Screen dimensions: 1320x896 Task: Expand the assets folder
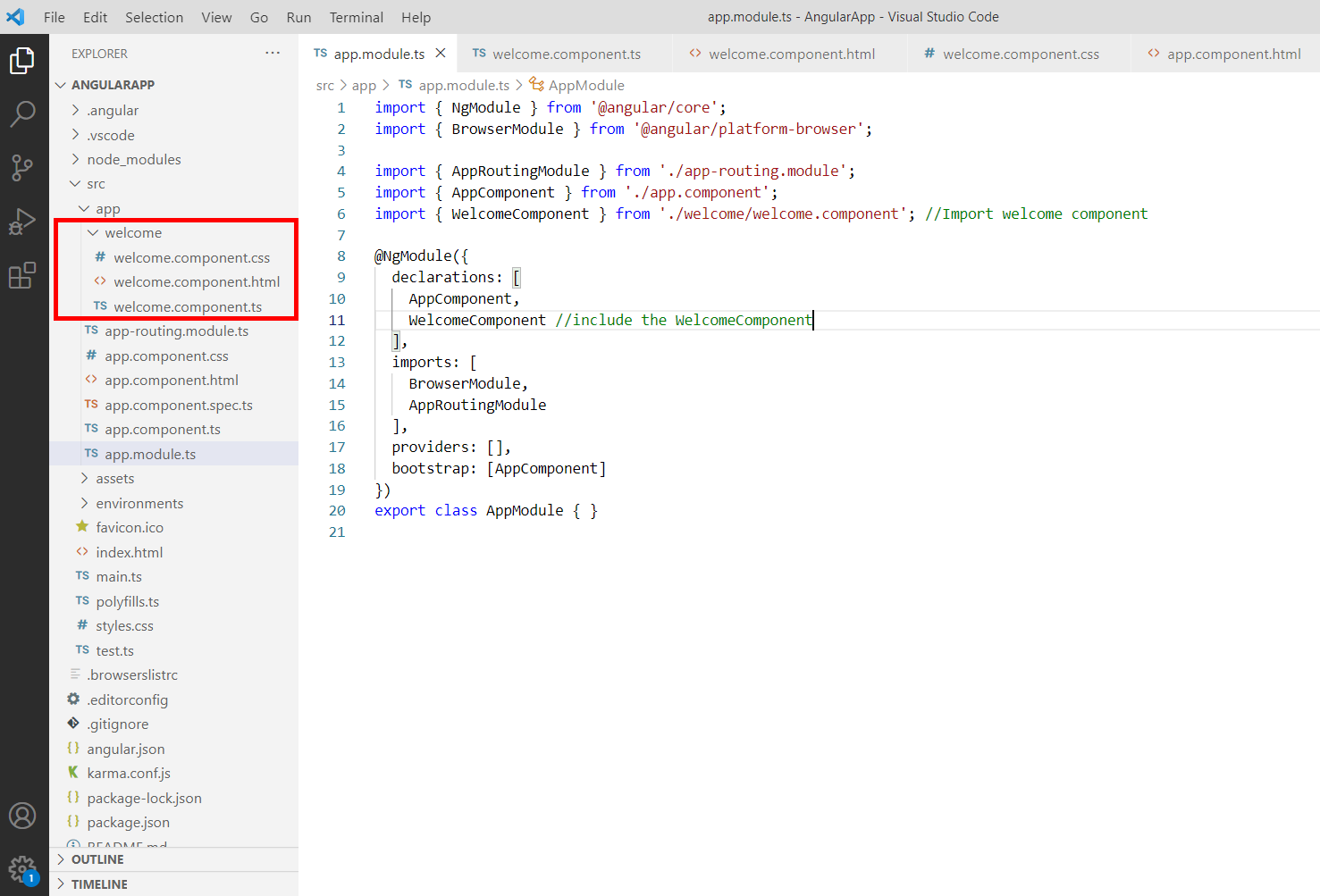(x=84, y=478)
